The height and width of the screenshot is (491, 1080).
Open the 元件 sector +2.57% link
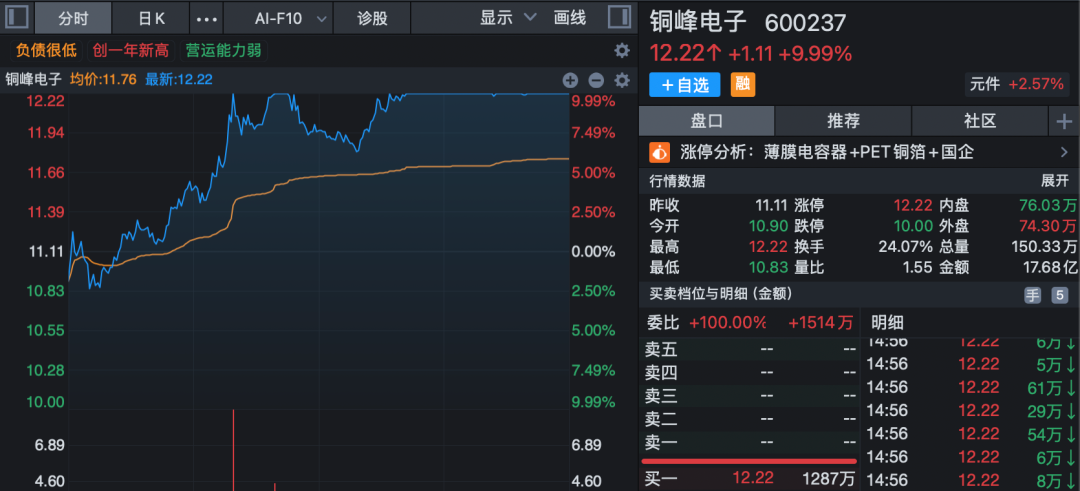[1016, 85]
